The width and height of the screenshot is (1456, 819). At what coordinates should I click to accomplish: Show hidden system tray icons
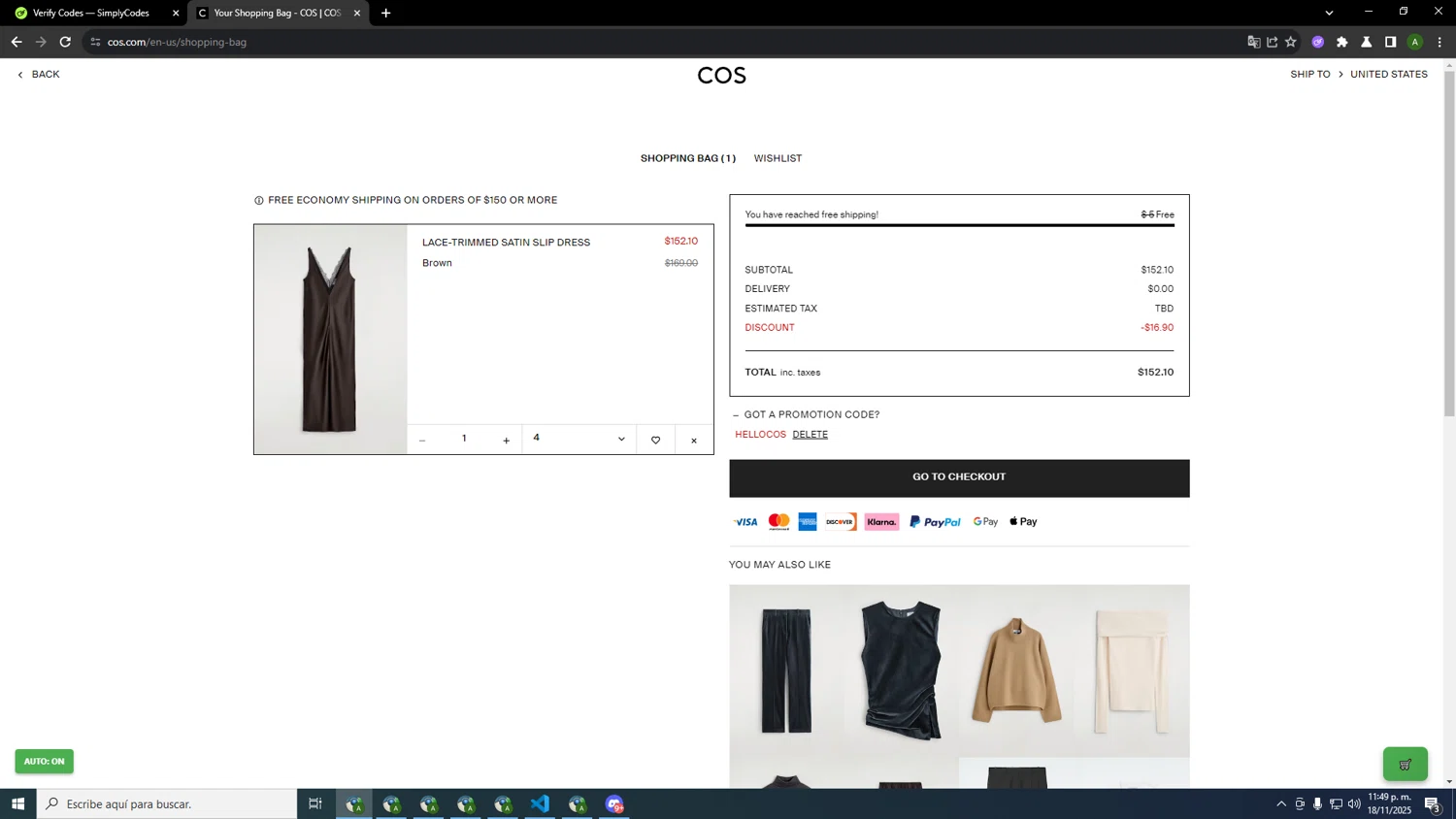point(1281,803)
